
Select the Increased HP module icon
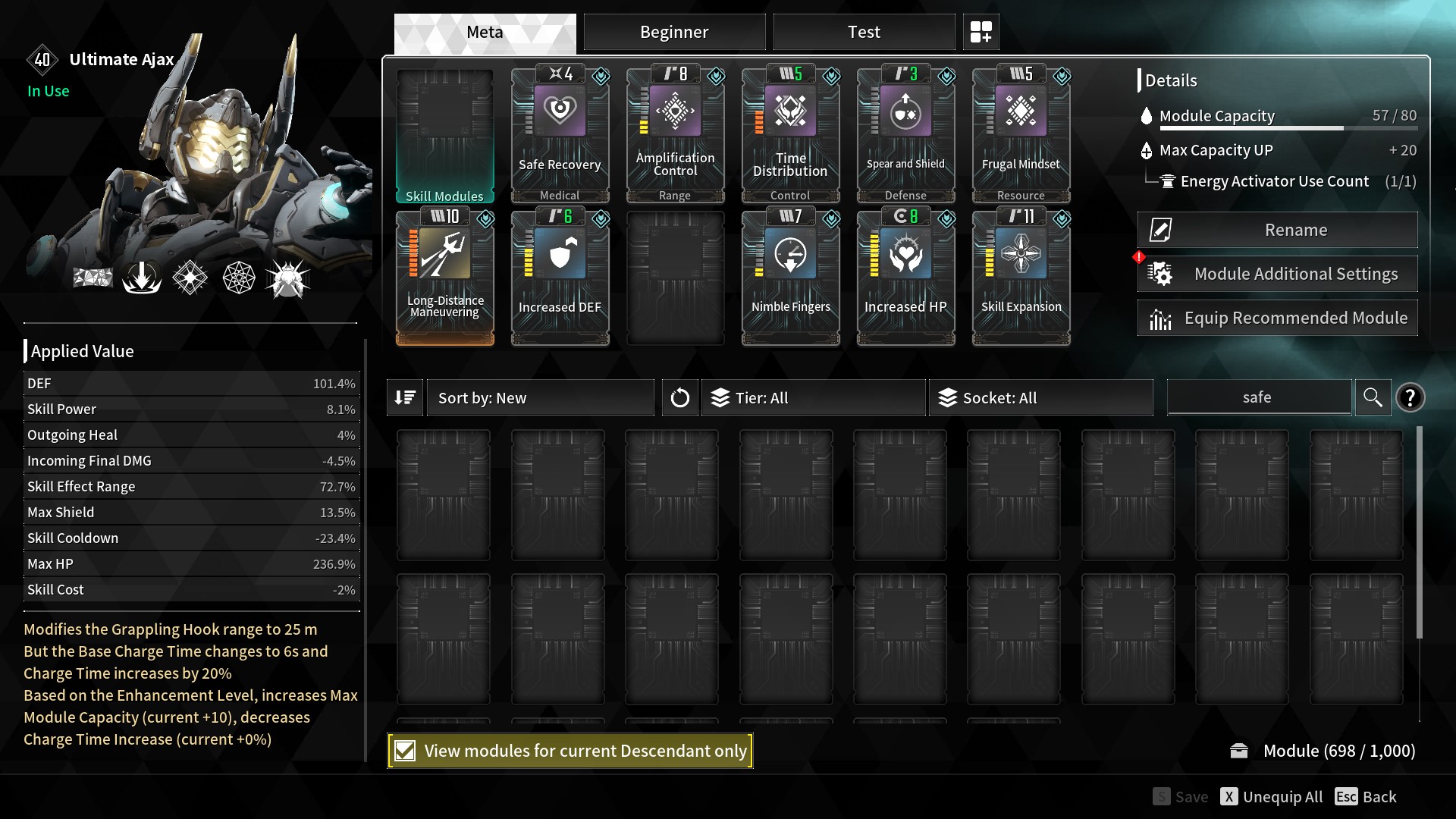point(905,254)
